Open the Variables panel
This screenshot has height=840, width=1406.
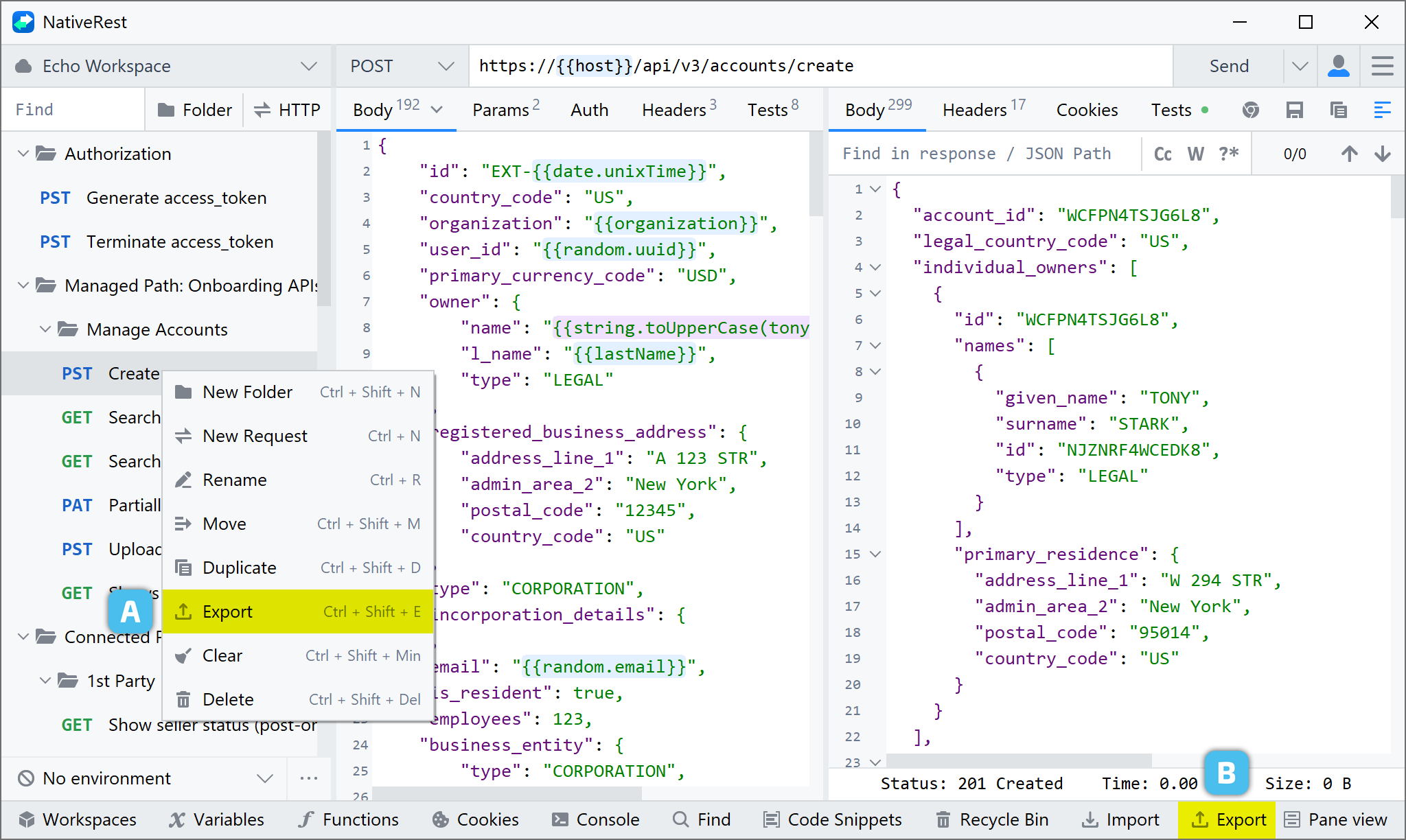point(217,819)
